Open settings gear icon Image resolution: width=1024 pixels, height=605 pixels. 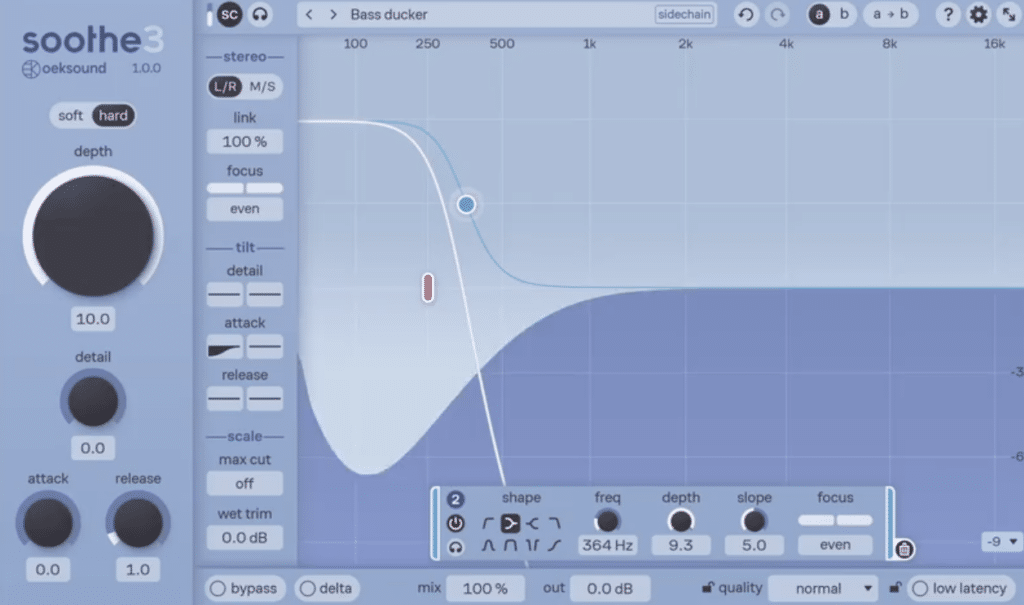978,14
